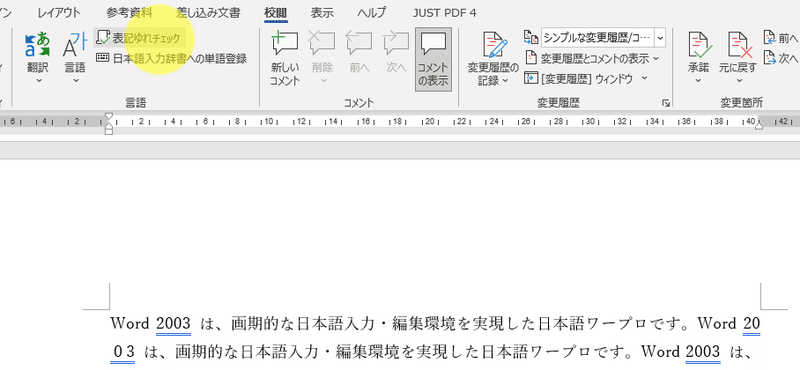
Task: Click 変更履歴の記録 track changes icon
Action: pyautogui.click(x=493, y=45)
